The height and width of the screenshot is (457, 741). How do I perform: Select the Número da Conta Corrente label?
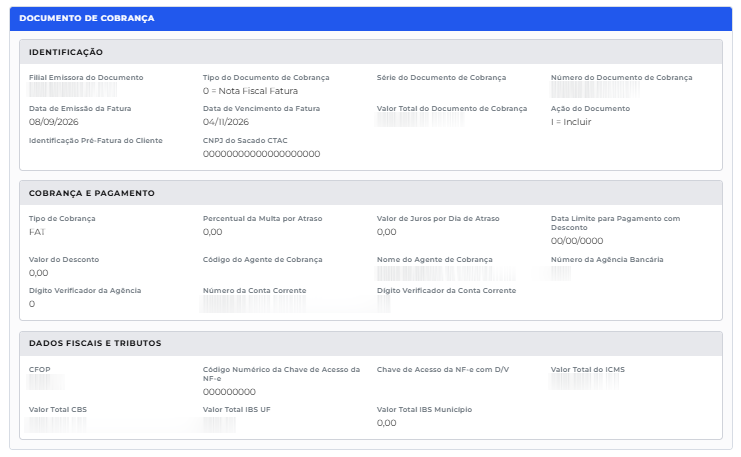point(254,291)
